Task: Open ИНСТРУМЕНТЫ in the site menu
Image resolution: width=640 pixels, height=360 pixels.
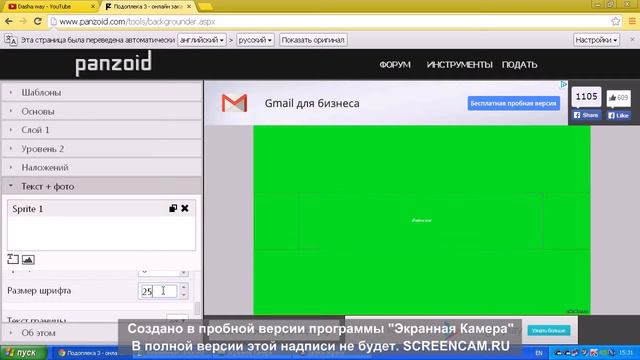Action: pos(459,64)
